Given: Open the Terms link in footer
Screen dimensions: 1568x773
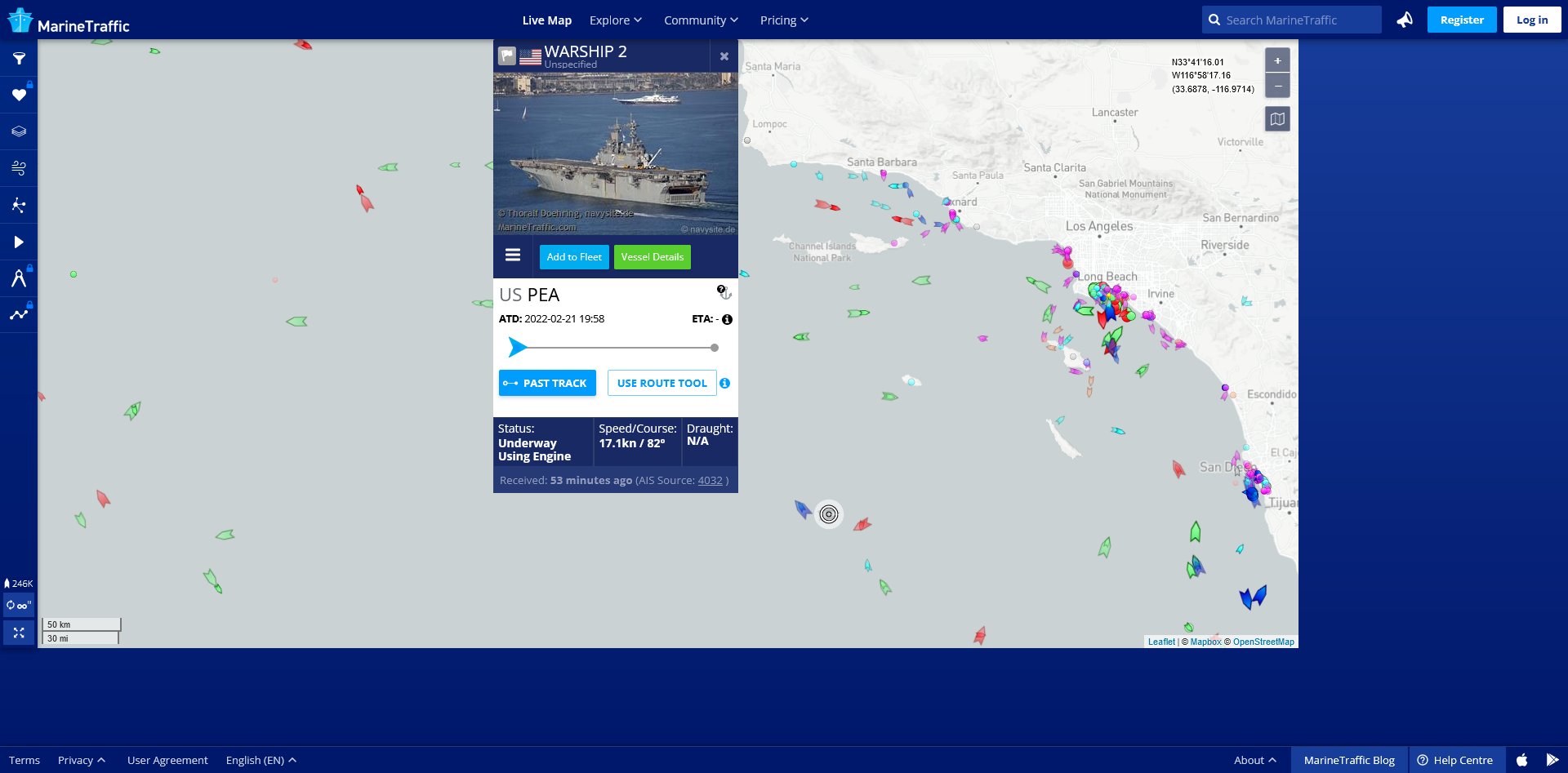Looking at the screenshot, I should click(24, 760).
